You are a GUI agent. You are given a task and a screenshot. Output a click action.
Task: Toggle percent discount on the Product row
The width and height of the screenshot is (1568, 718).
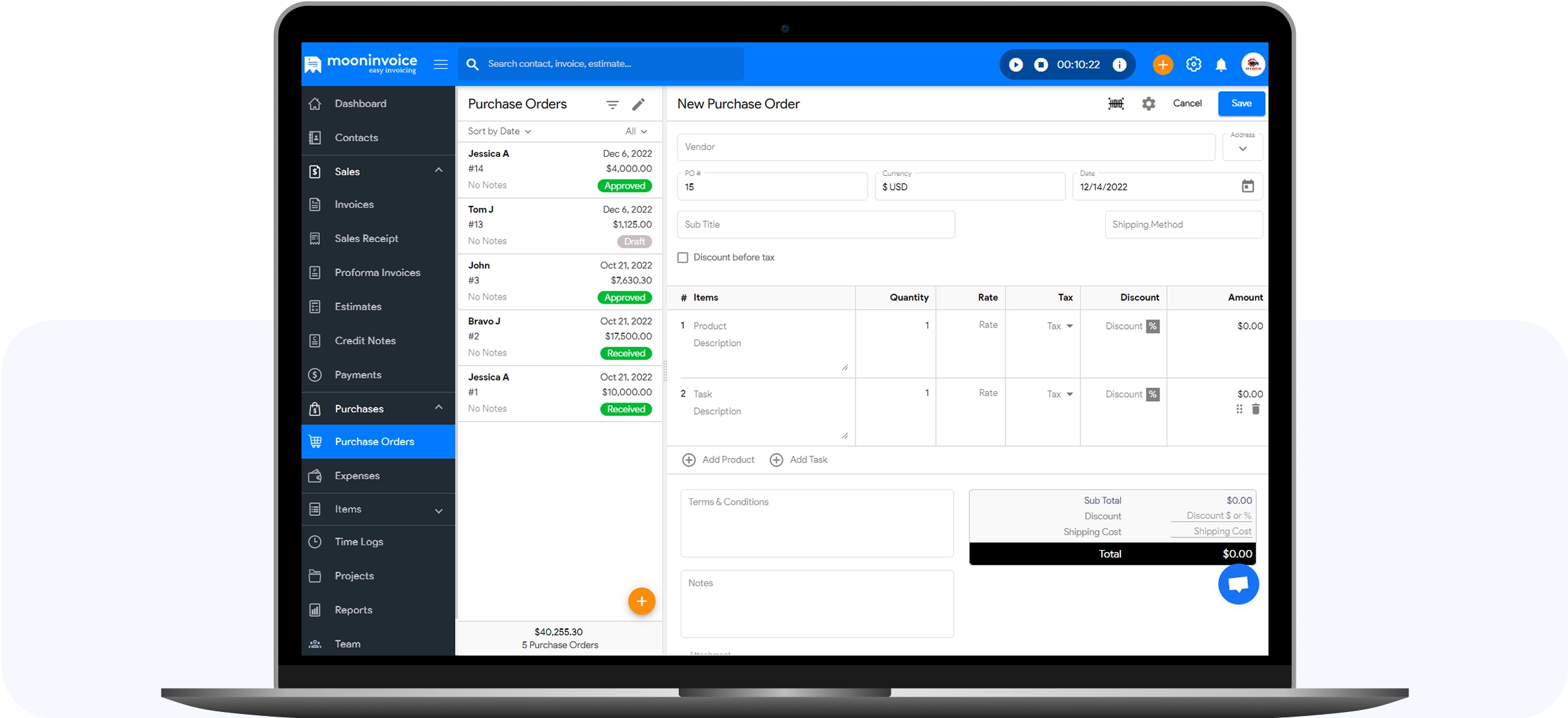click(x=1153, y=326)
